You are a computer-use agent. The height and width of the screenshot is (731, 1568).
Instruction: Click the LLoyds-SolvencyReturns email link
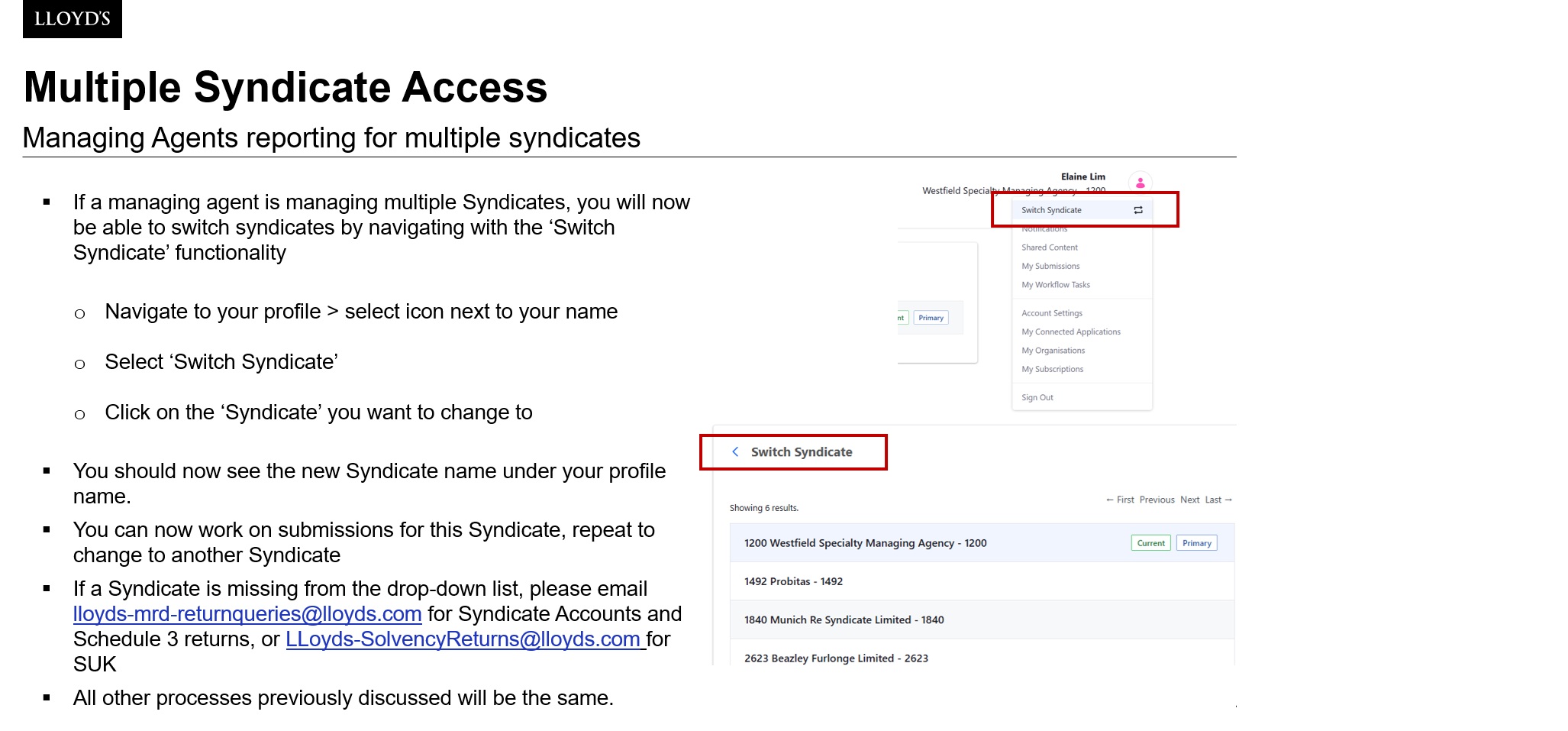click(463, 639)
